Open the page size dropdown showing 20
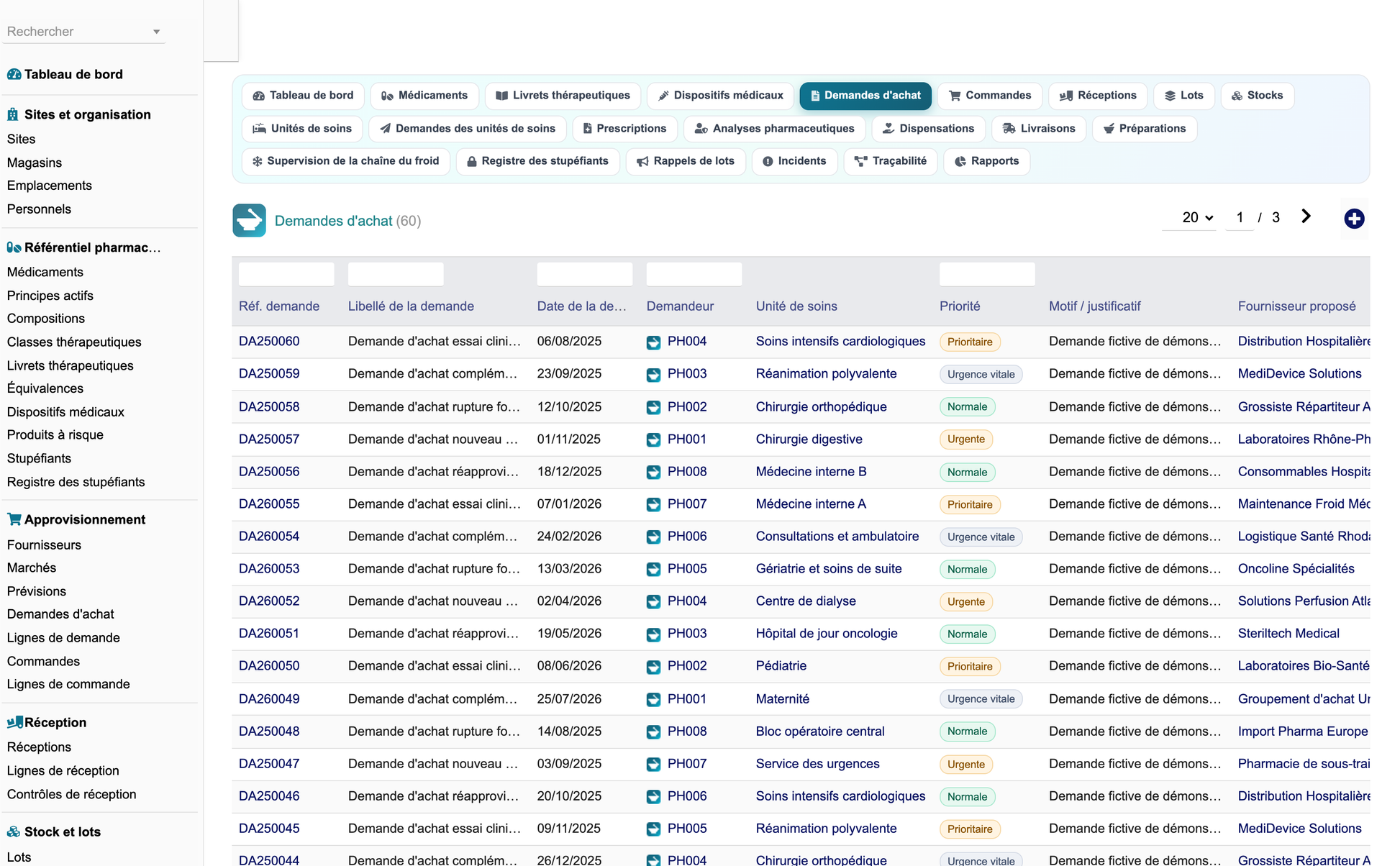Viewport: 1400px width, 866px height. click(1197, 217)
